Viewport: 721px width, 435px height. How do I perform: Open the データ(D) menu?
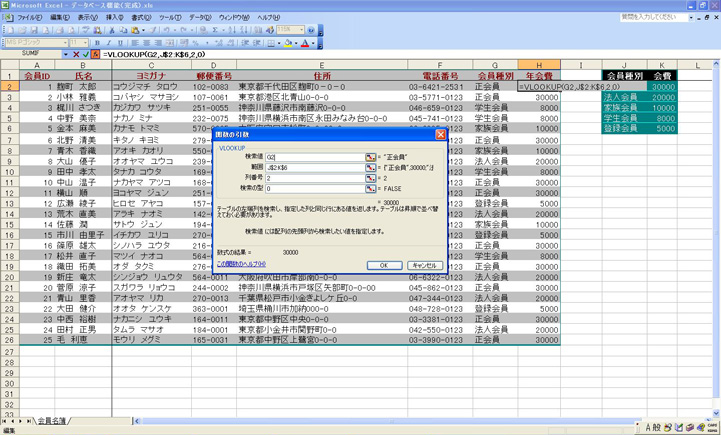coord(200,17)
